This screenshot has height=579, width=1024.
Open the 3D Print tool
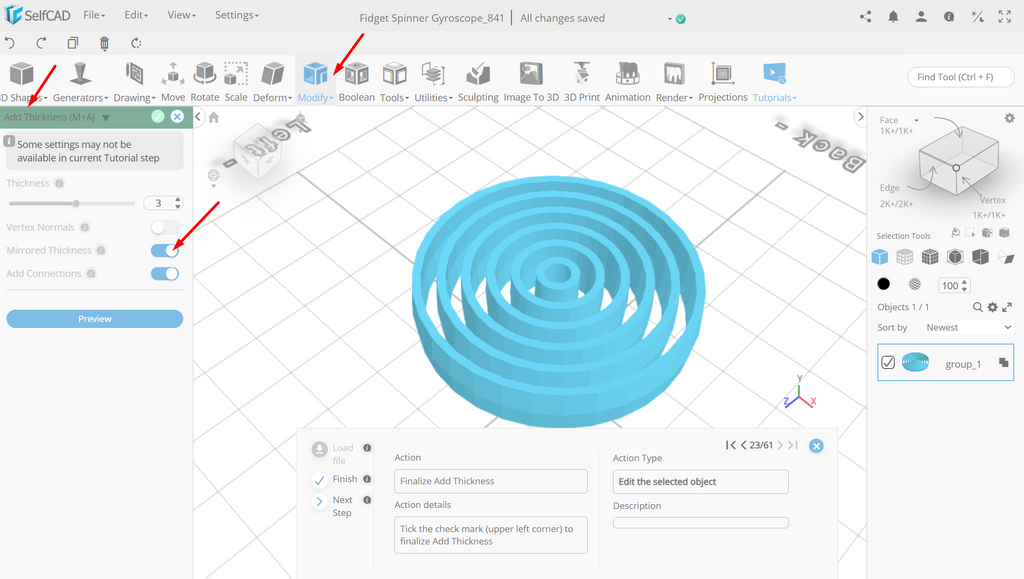[x=581, y=82]
